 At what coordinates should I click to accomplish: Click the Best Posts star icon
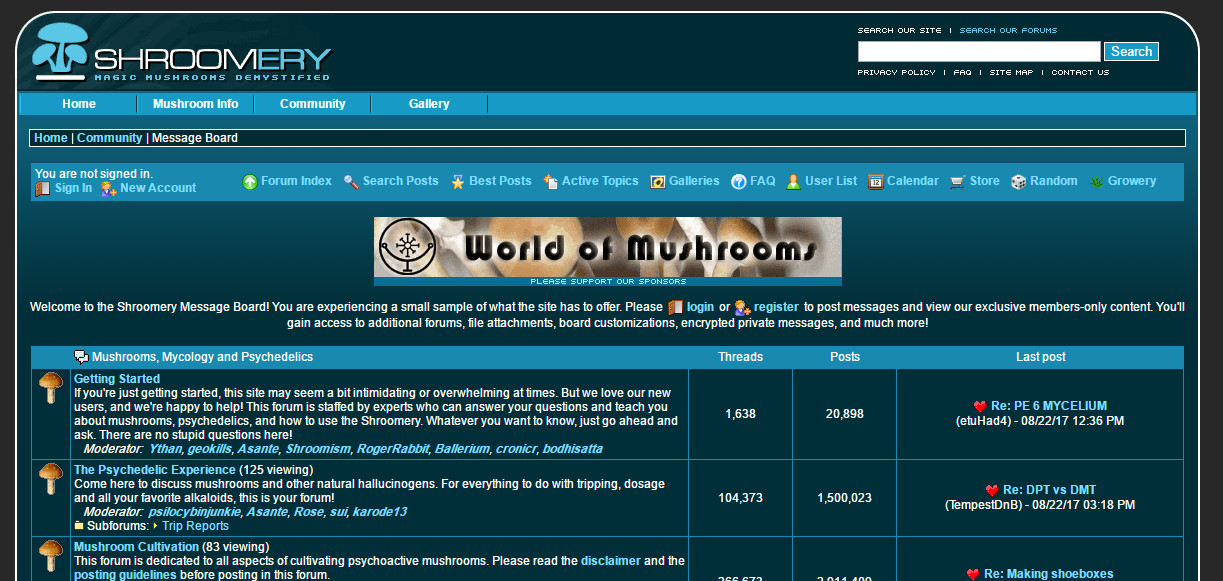pyautogui.click(x=458, y=182)
